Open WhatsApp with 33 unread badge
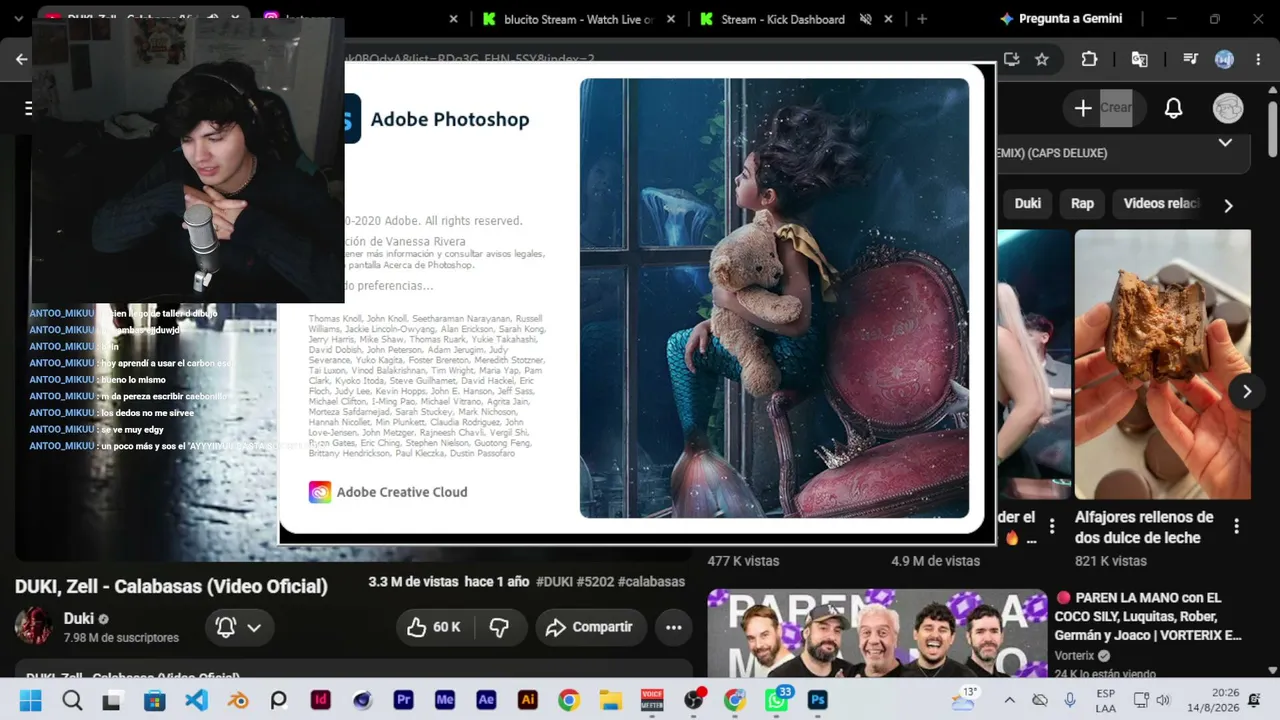 [777, 699]
